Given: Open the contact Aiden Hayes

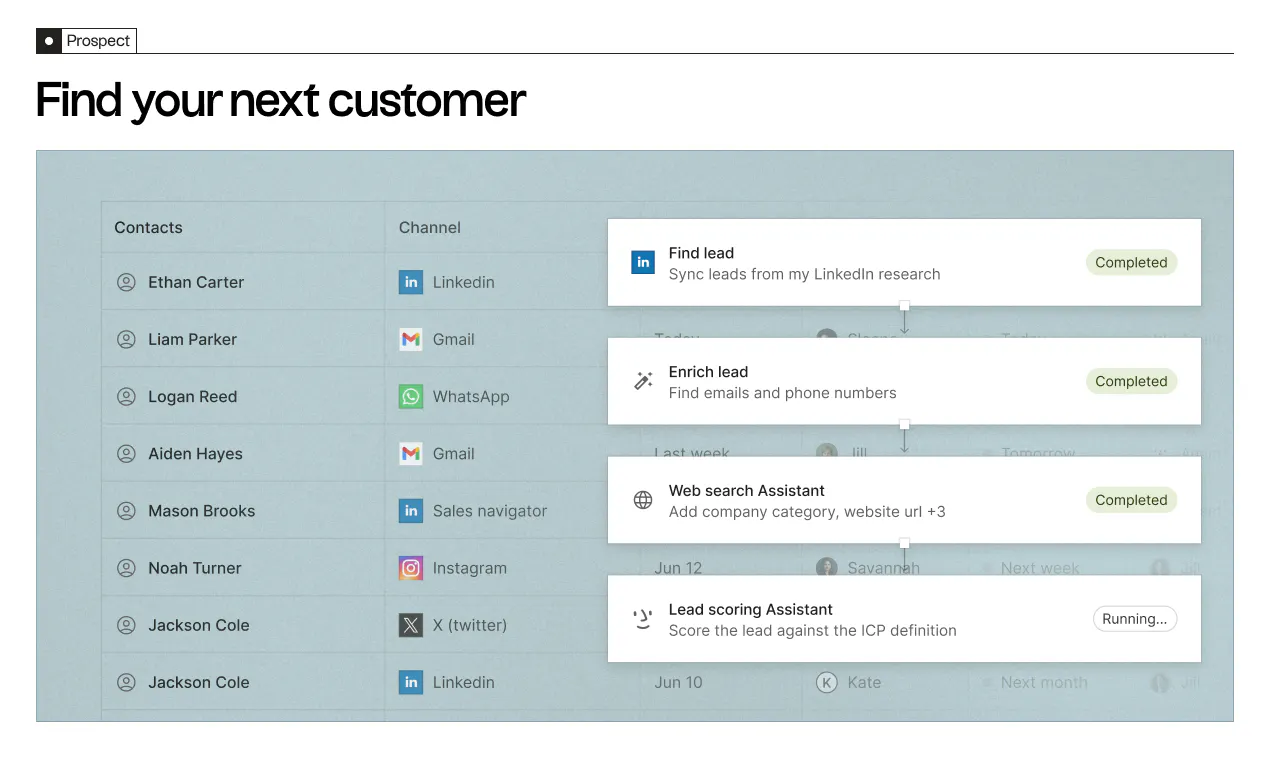Looking at the screenshot, I should 196,453.
